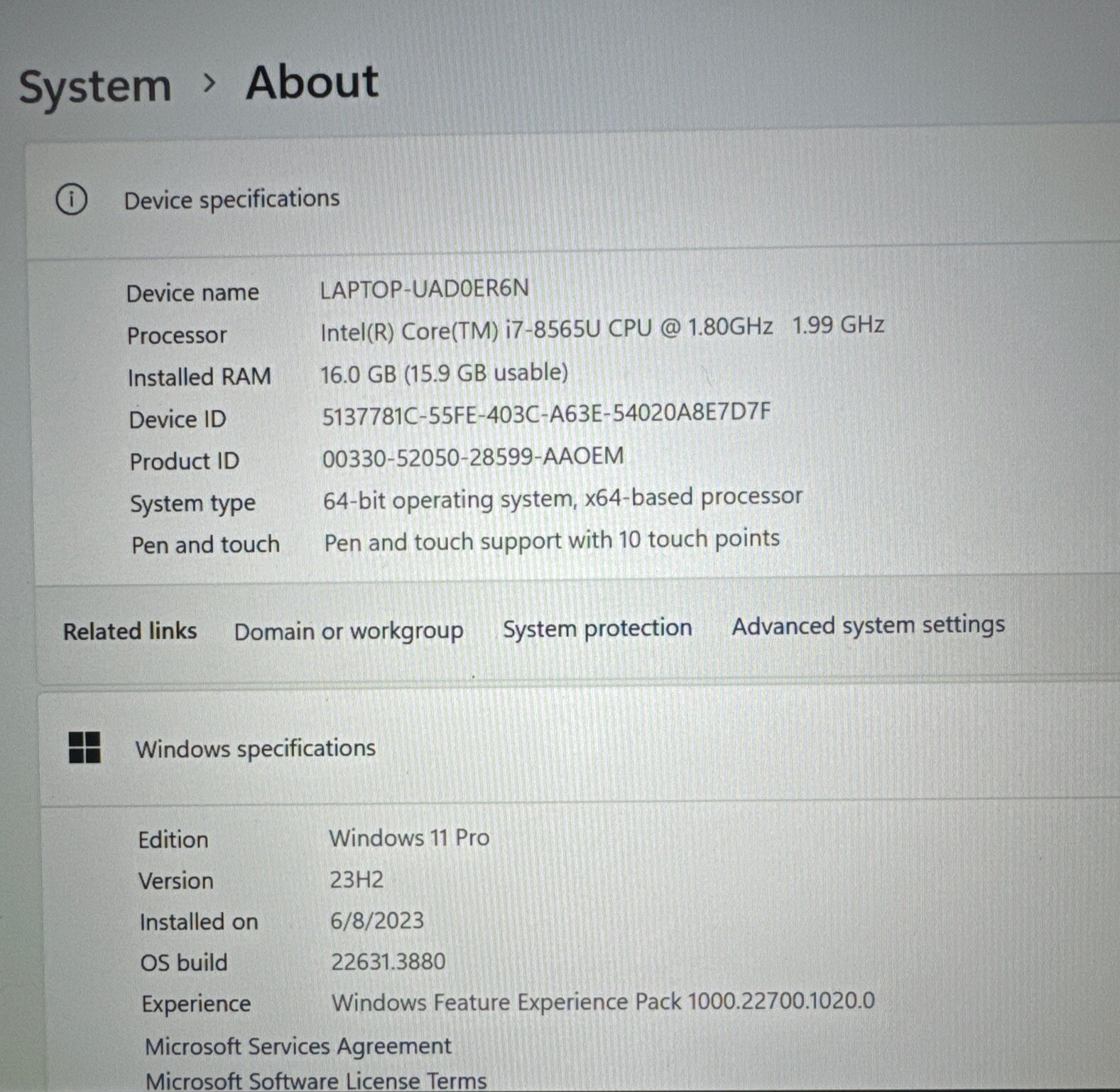Open Advanced system settings link
The image size is (1120, 1092).
click(x=868, y=625)
